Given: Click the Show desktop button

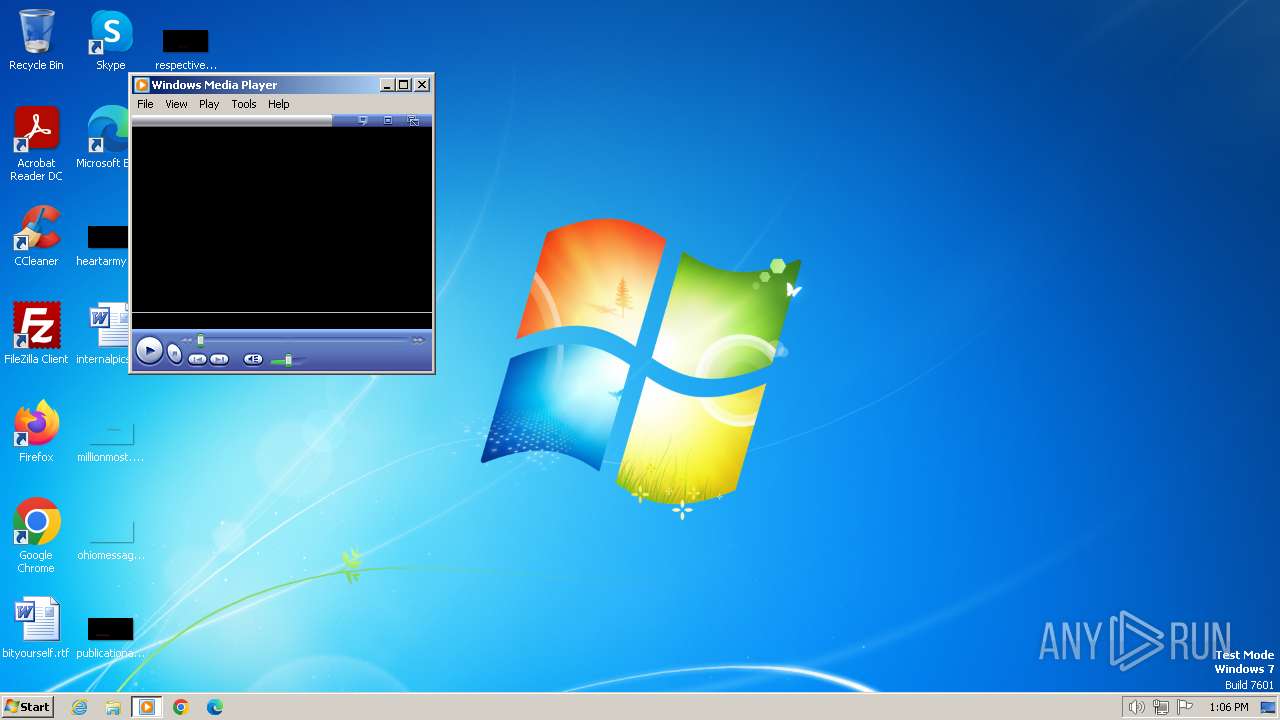Looking at the screenshot, I should coord(1268,707).
